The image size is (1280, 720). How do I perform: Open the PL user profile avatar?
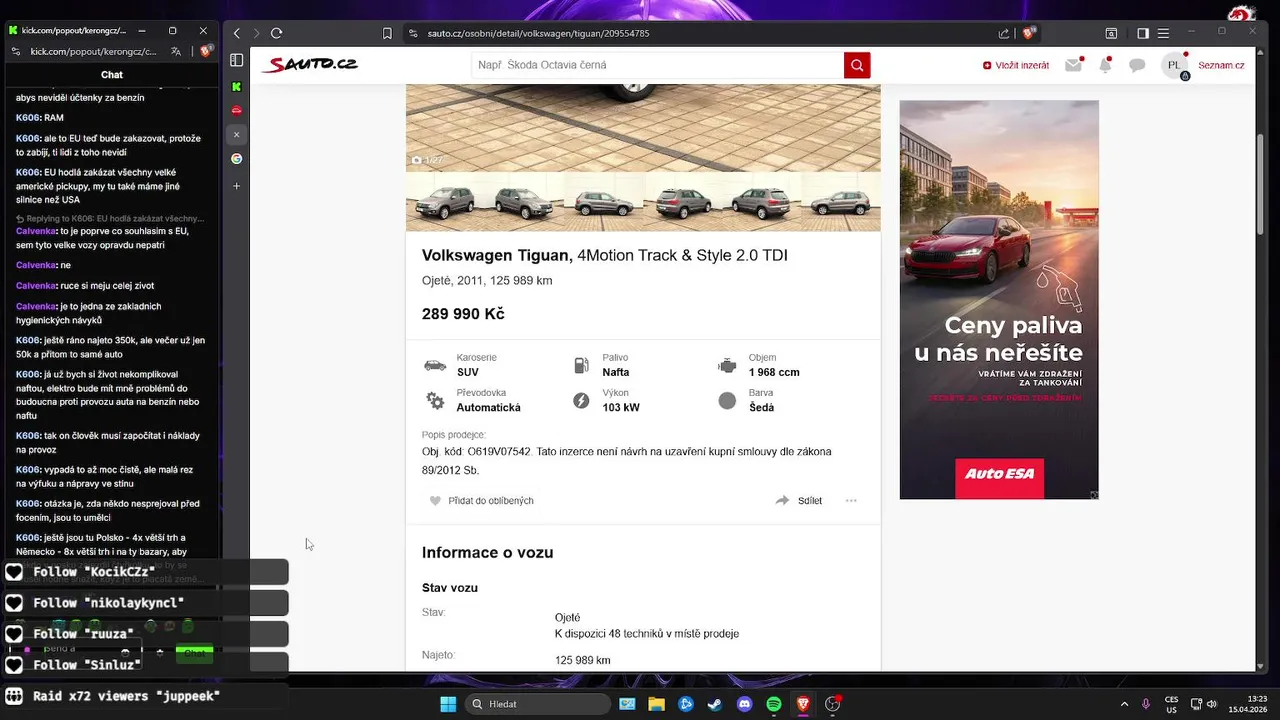point(1174,65)
